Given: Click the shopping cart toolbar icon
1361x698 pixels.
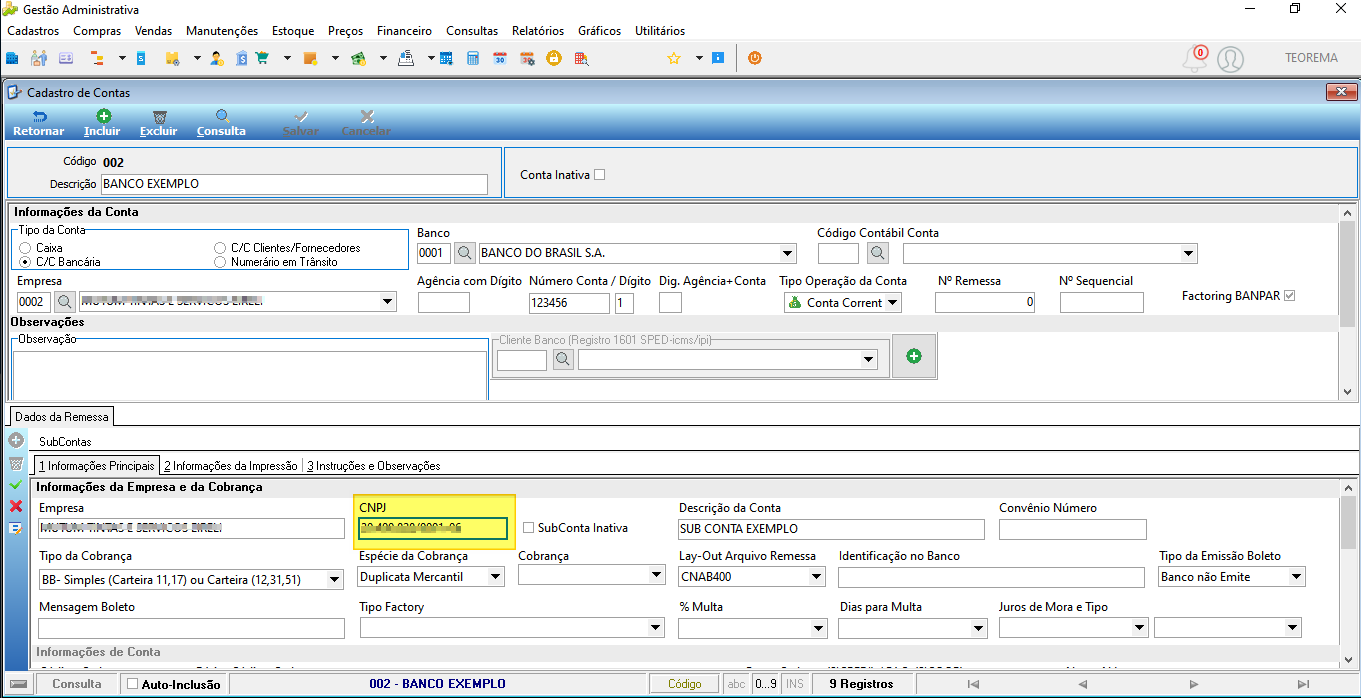Looking at the screenshot, I should (262, 58).
